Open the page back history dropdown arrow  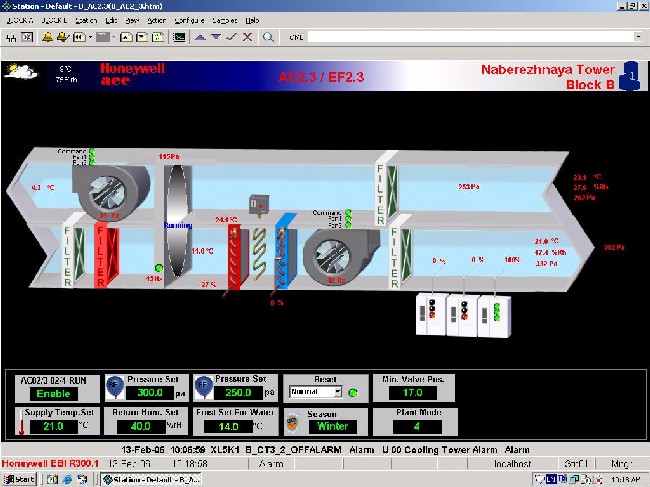click(90, 37)
